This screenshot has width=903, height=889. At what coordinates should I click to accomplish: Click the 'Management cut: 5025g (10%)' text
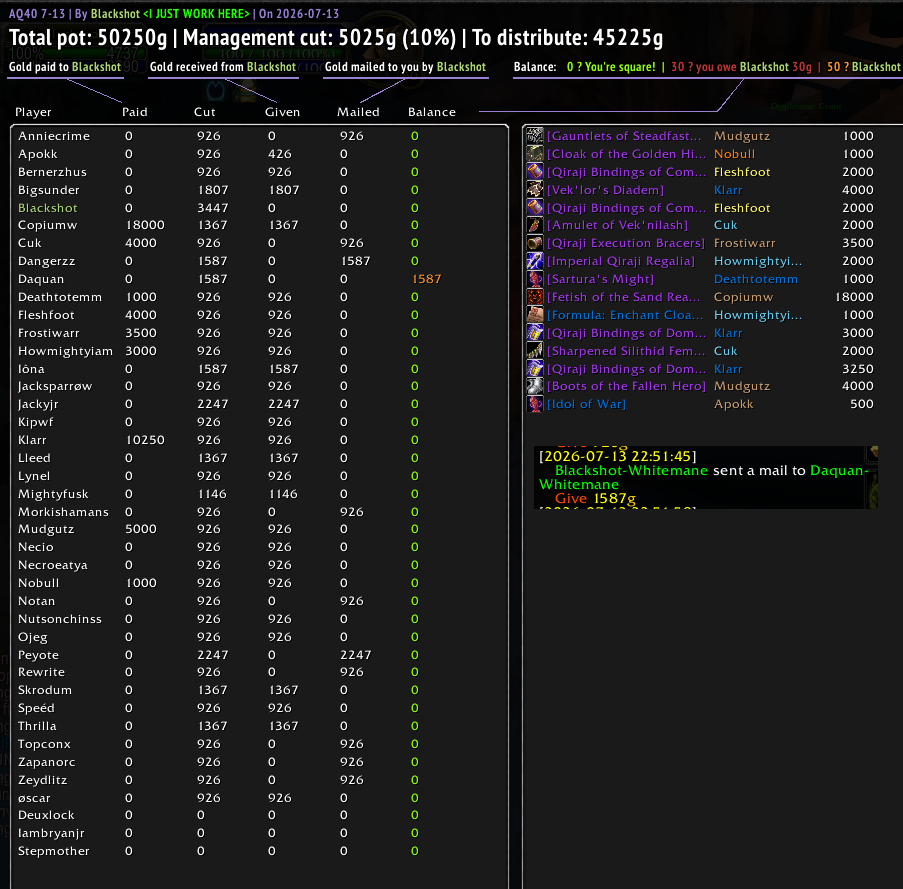(x=320, y=38)
